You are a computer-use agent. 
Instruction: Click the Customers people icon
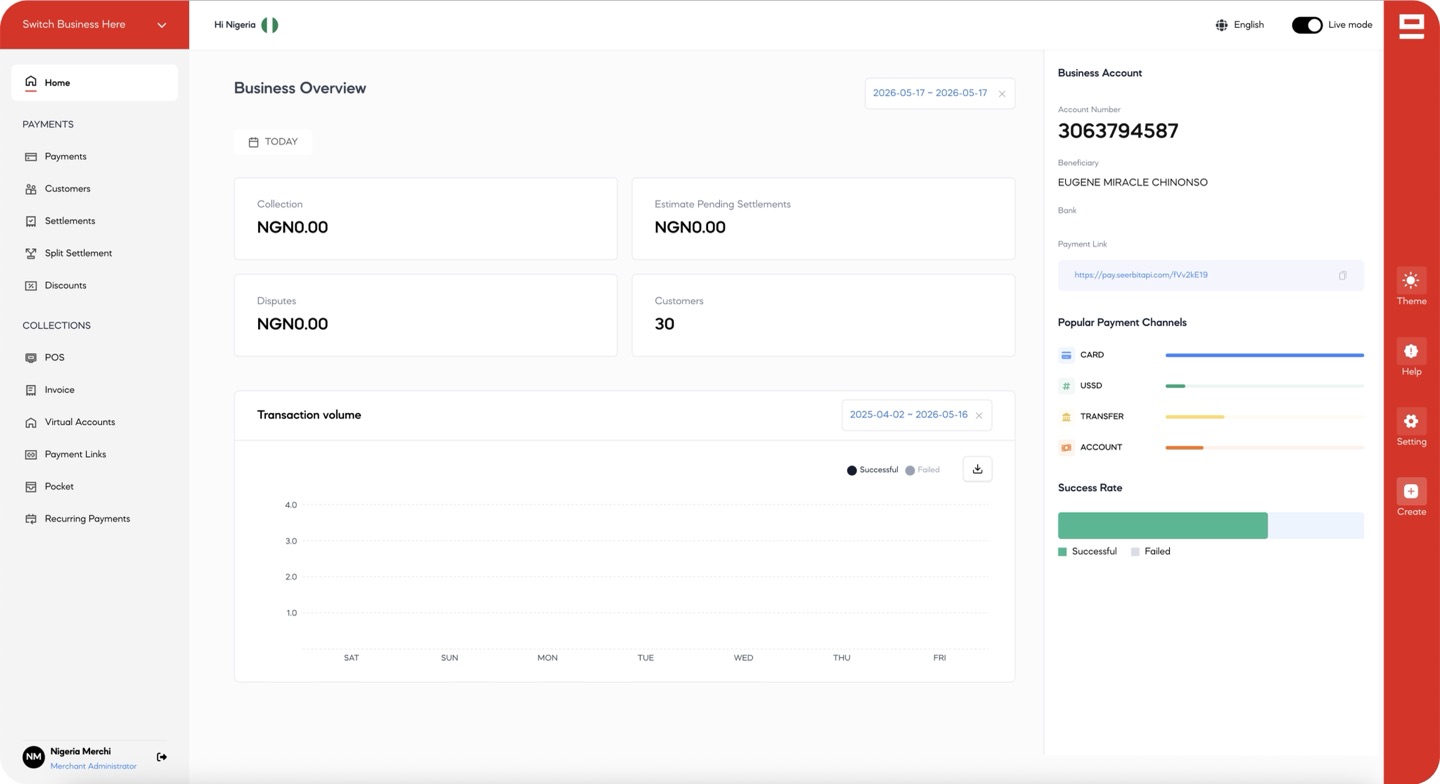click(x=31, y=189)
